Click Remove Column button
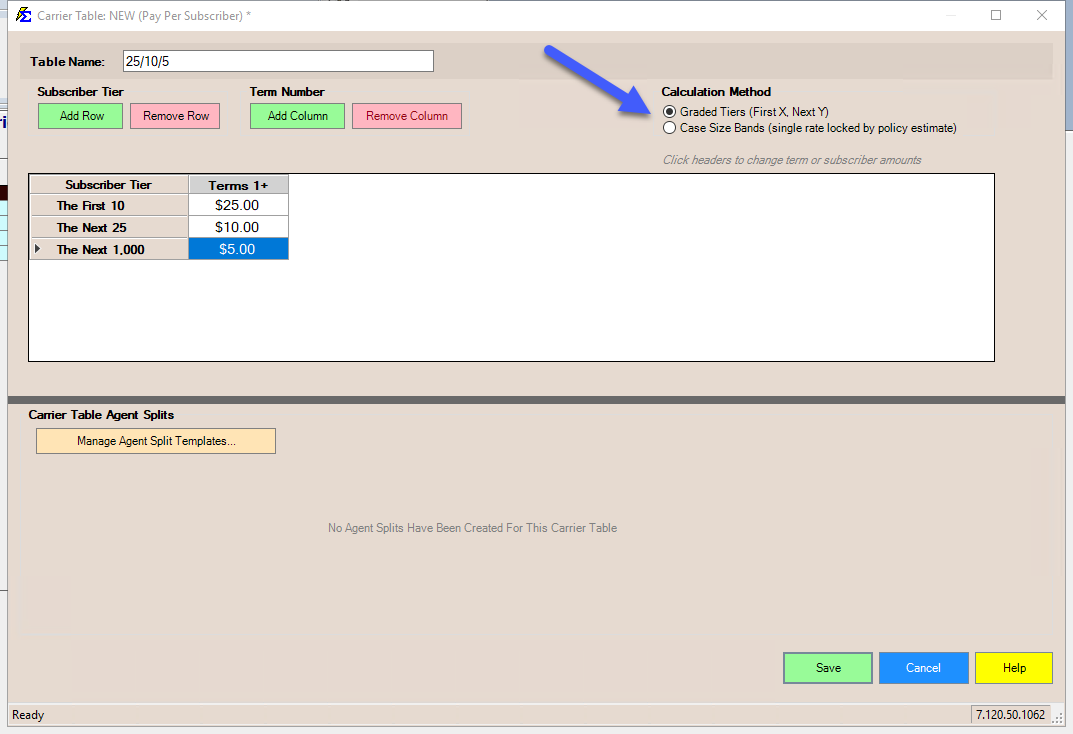 406,116
